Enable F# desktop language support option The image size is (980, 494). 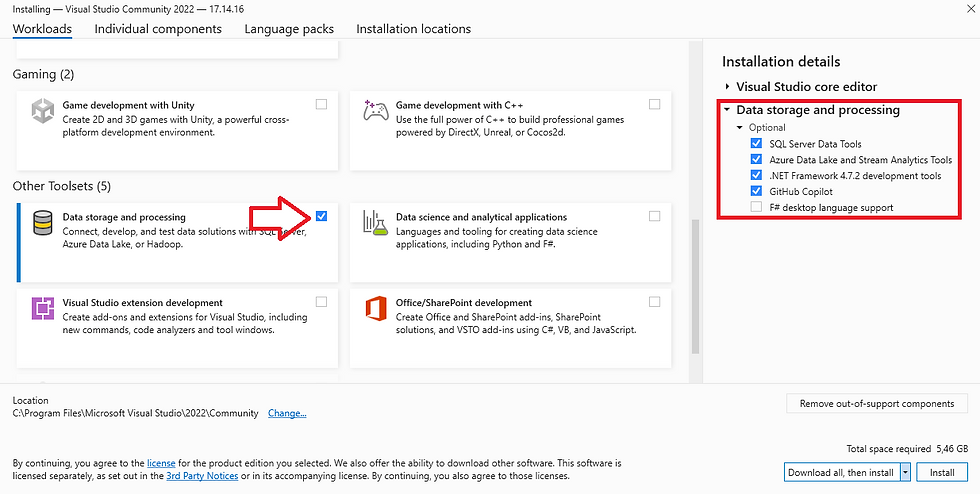(x=757, y=207)
